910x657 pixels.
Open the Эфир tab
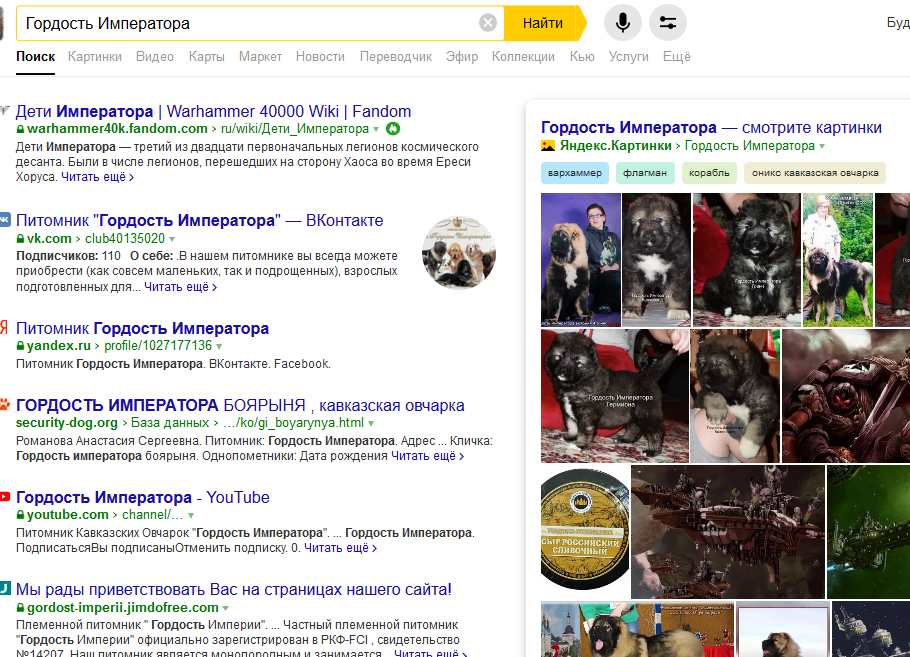[x=462, y=56]
